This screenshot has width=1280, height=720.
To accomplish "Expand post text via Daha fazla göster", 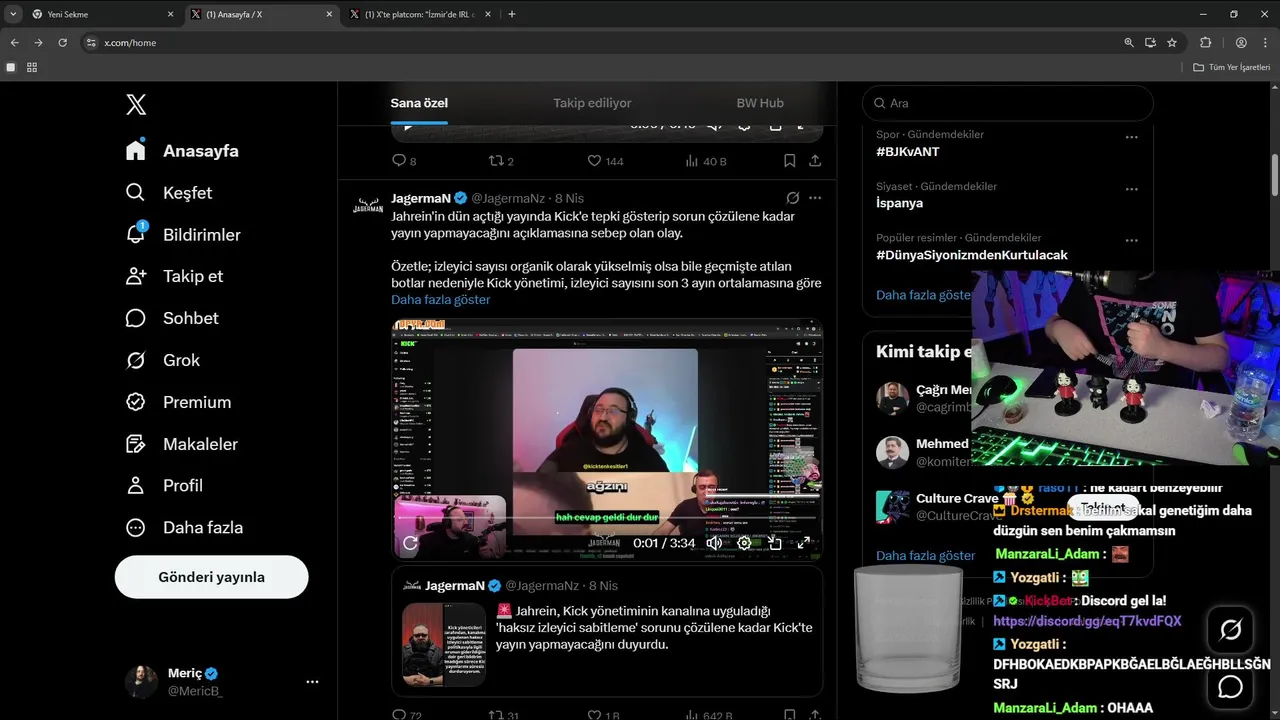I will 440,300.
